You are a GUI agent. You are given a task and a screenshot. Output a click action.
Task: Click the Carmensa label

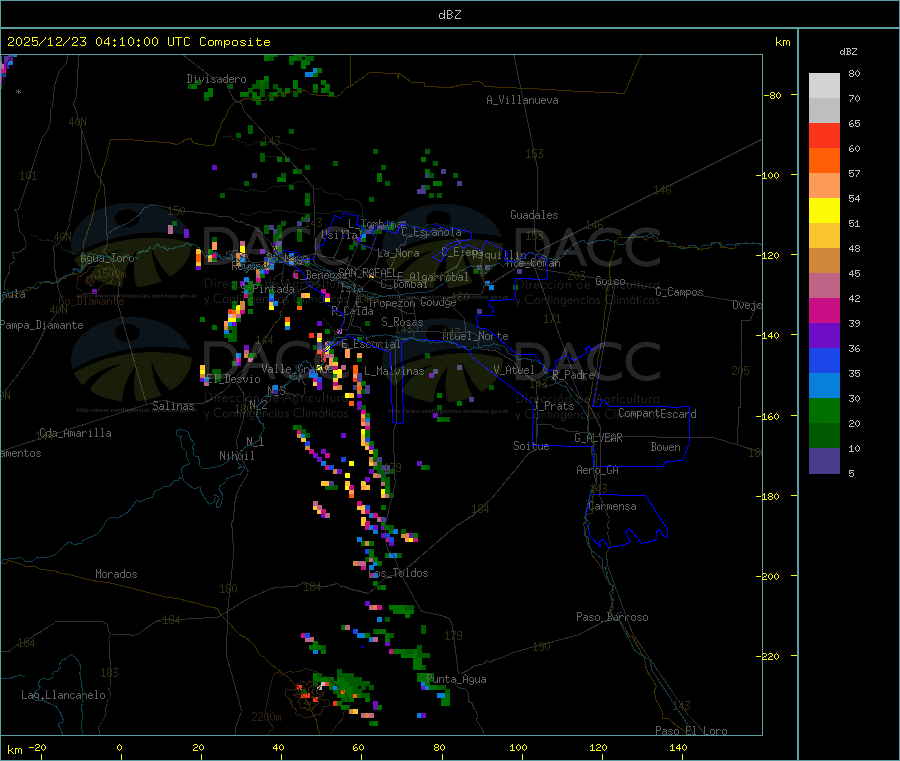click(x=612, y=506)
